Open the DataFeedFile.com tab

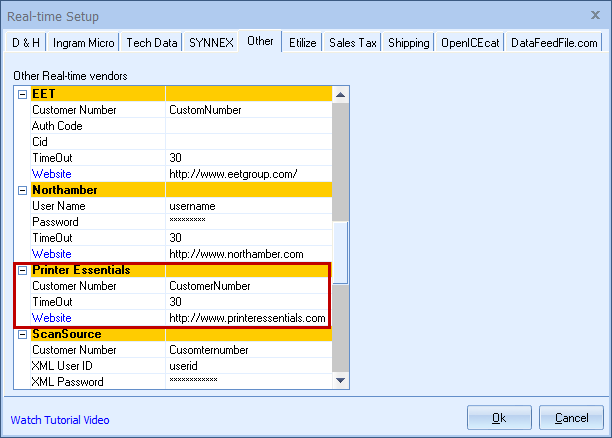click(554, 42)
